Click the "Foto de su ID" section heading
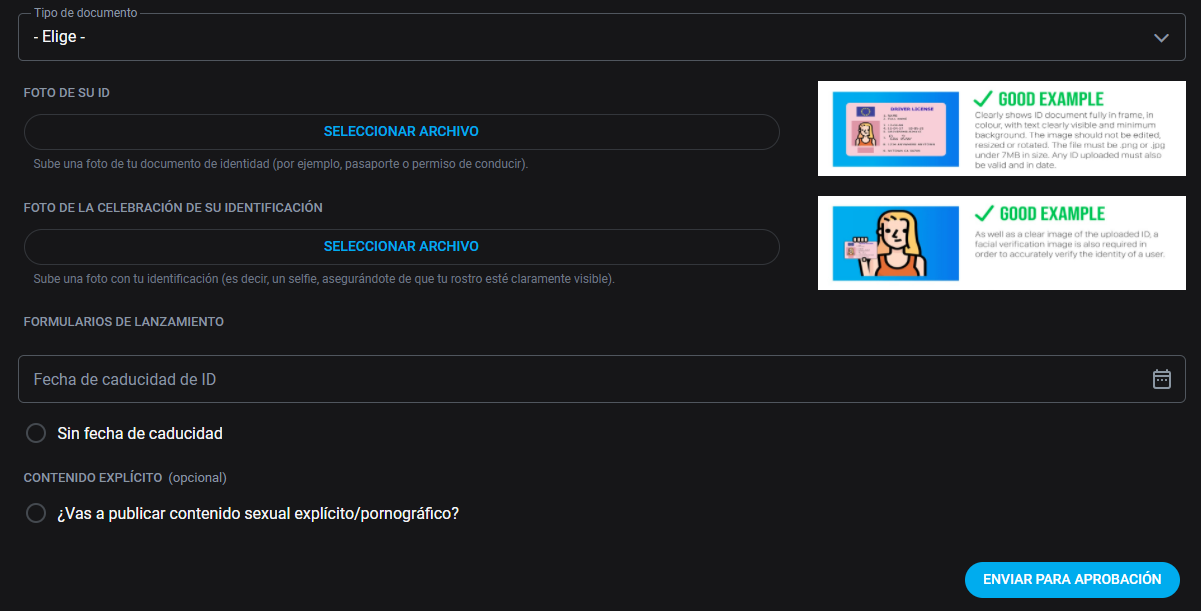The height and width of the screenshot is (611, 1201). tap(67, 93)
